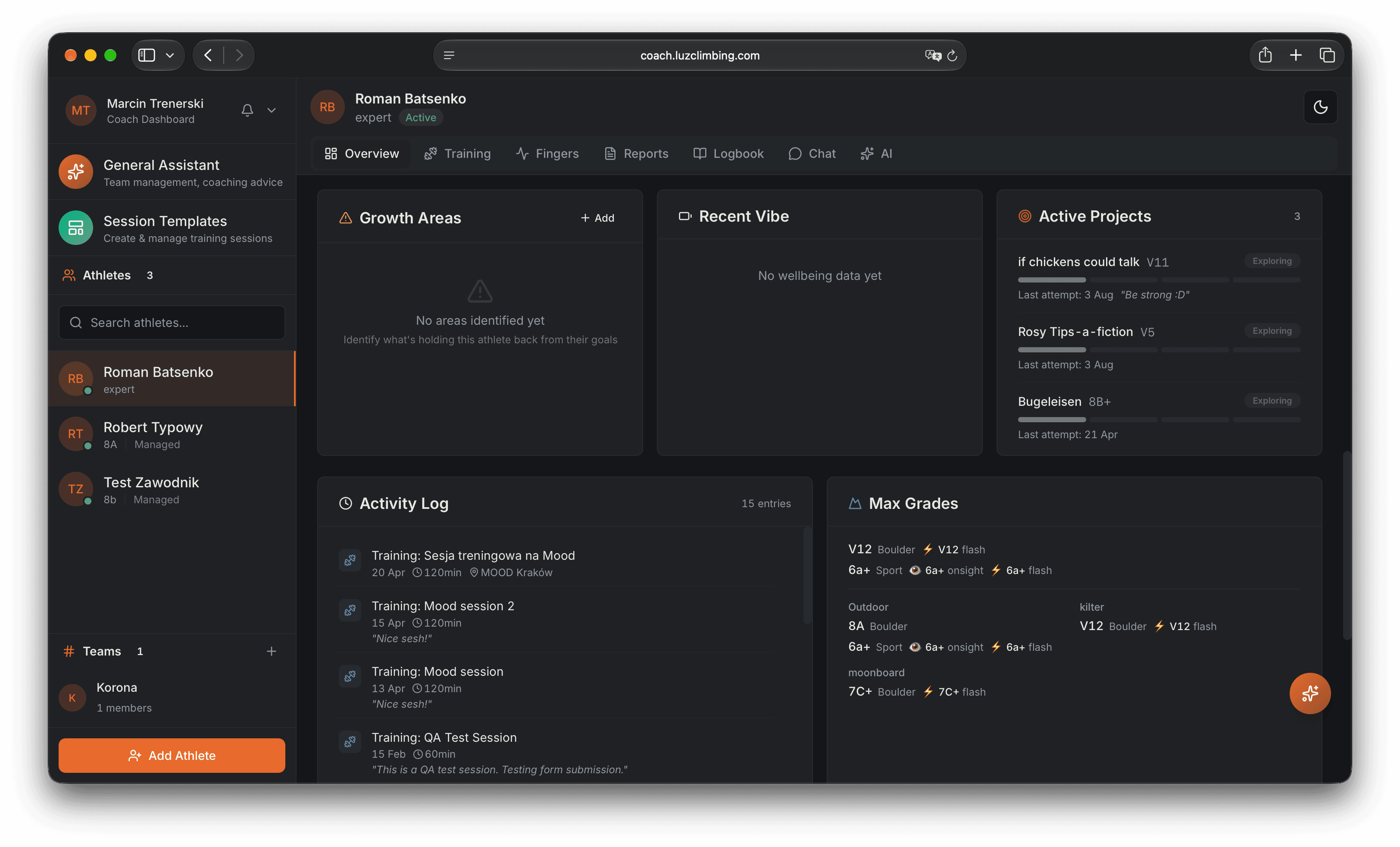Add a new team with plus icon

(272, 652)
